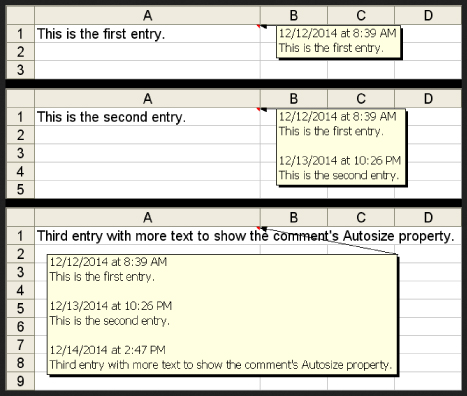Click the first comment box with 8:39 AM timestamp
Screen dimensions: 467x396
click(x=338, y=42)
